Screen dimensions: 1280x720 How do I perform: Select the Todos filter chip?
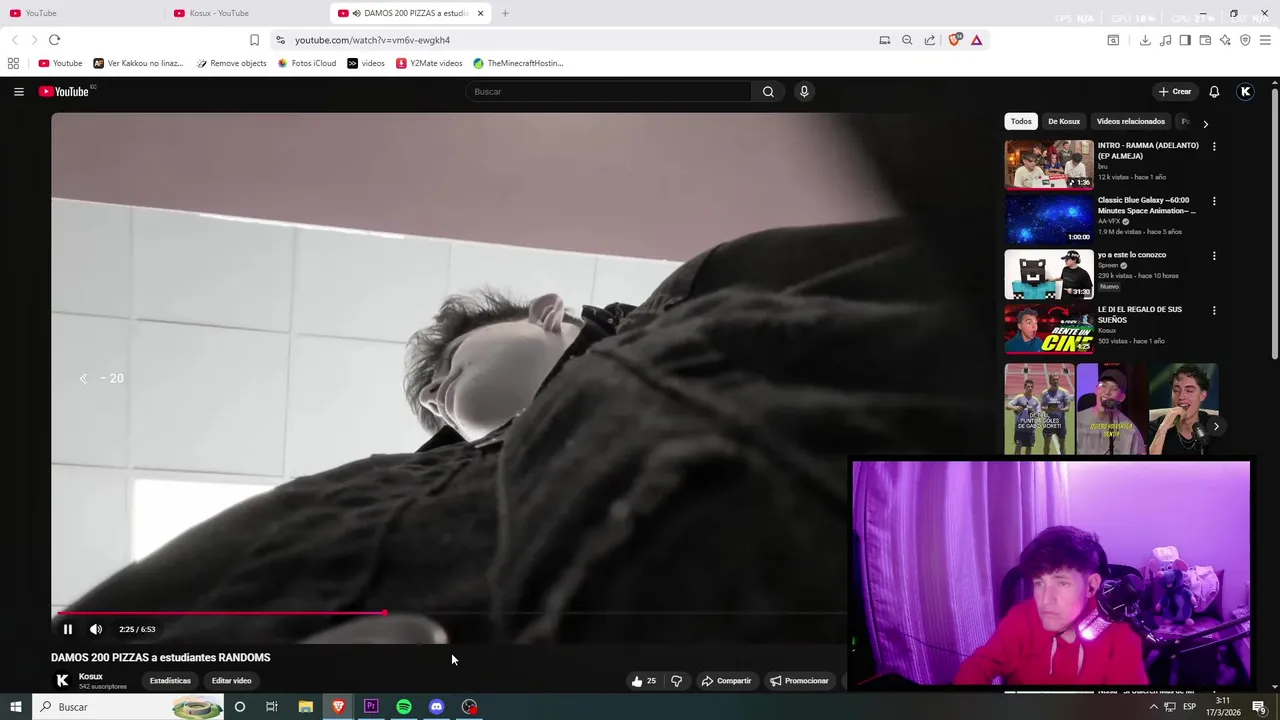(1021, 121)
